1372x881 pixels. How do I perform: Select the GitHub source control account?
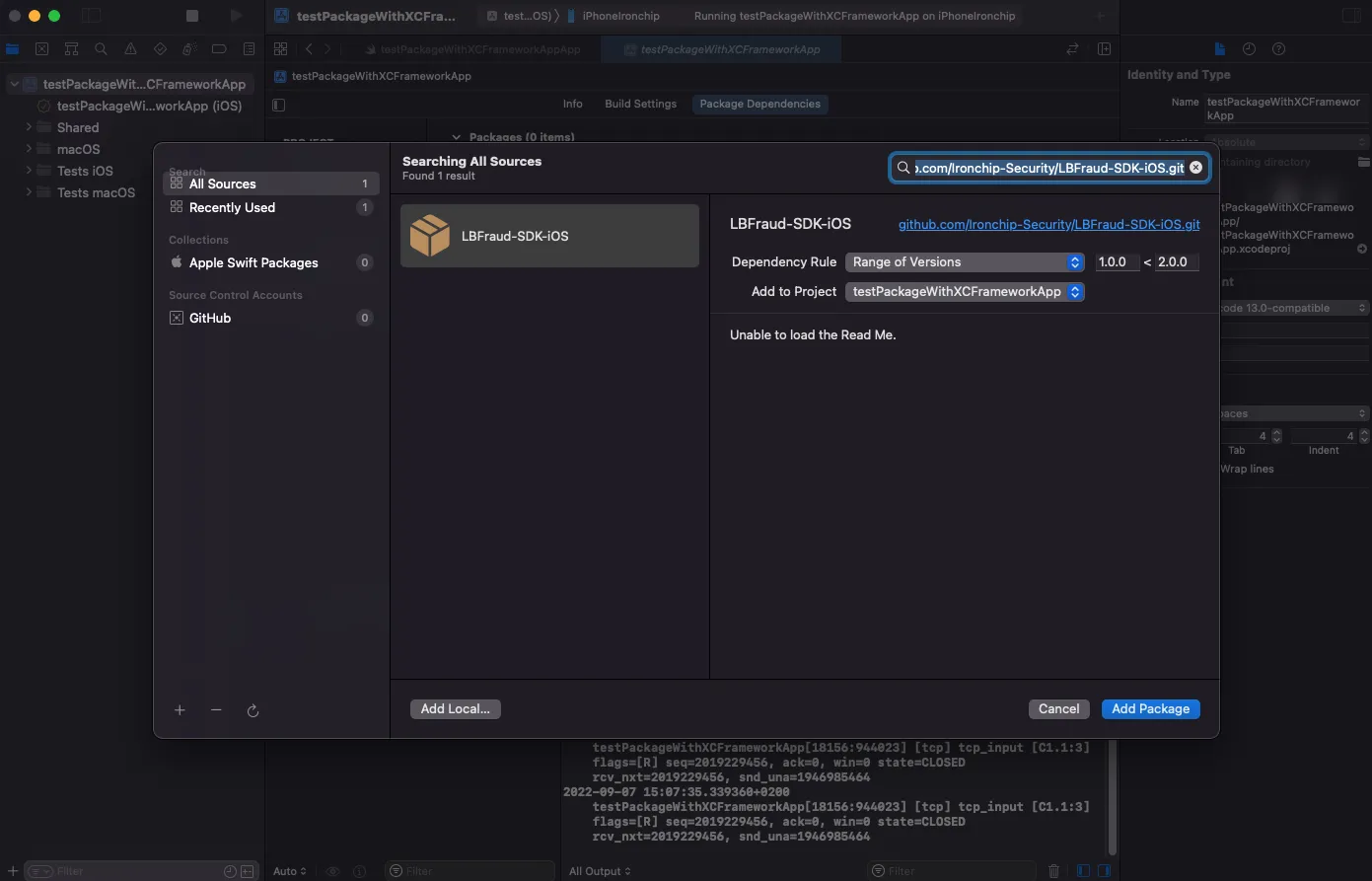tap(270, 318)
